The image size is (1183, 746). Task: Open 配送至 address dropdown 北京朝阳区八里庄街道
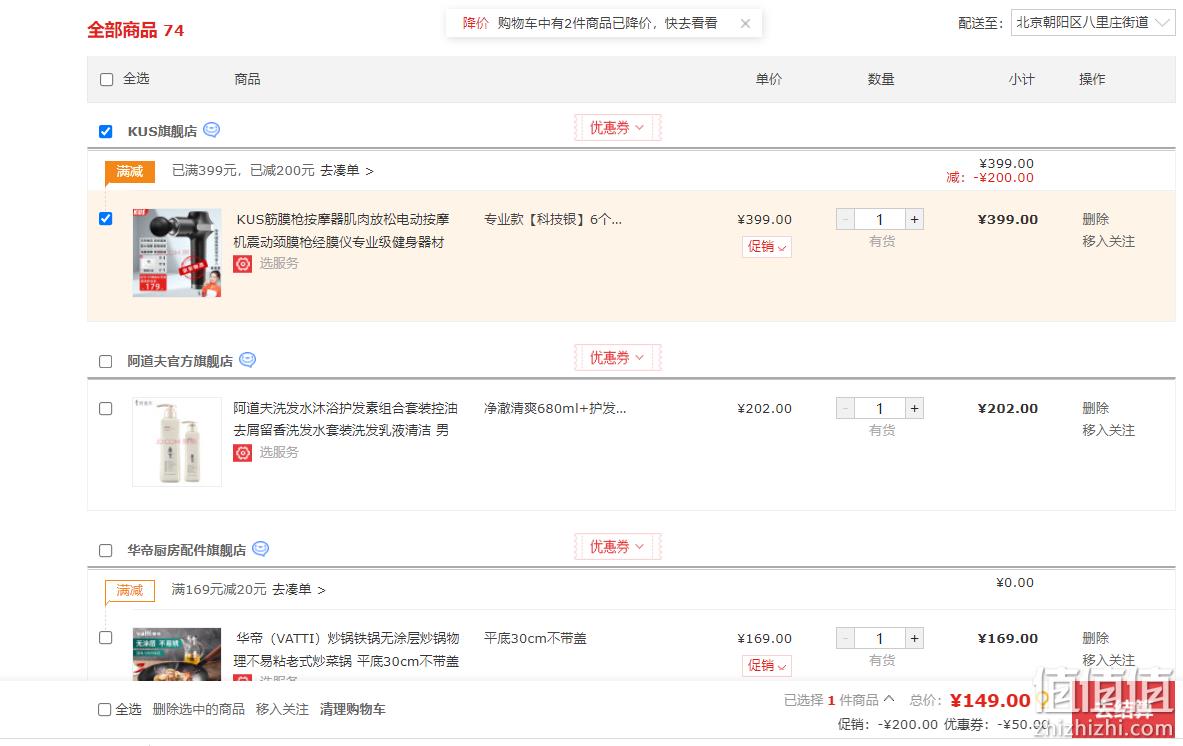click(x=1092, y=23)
